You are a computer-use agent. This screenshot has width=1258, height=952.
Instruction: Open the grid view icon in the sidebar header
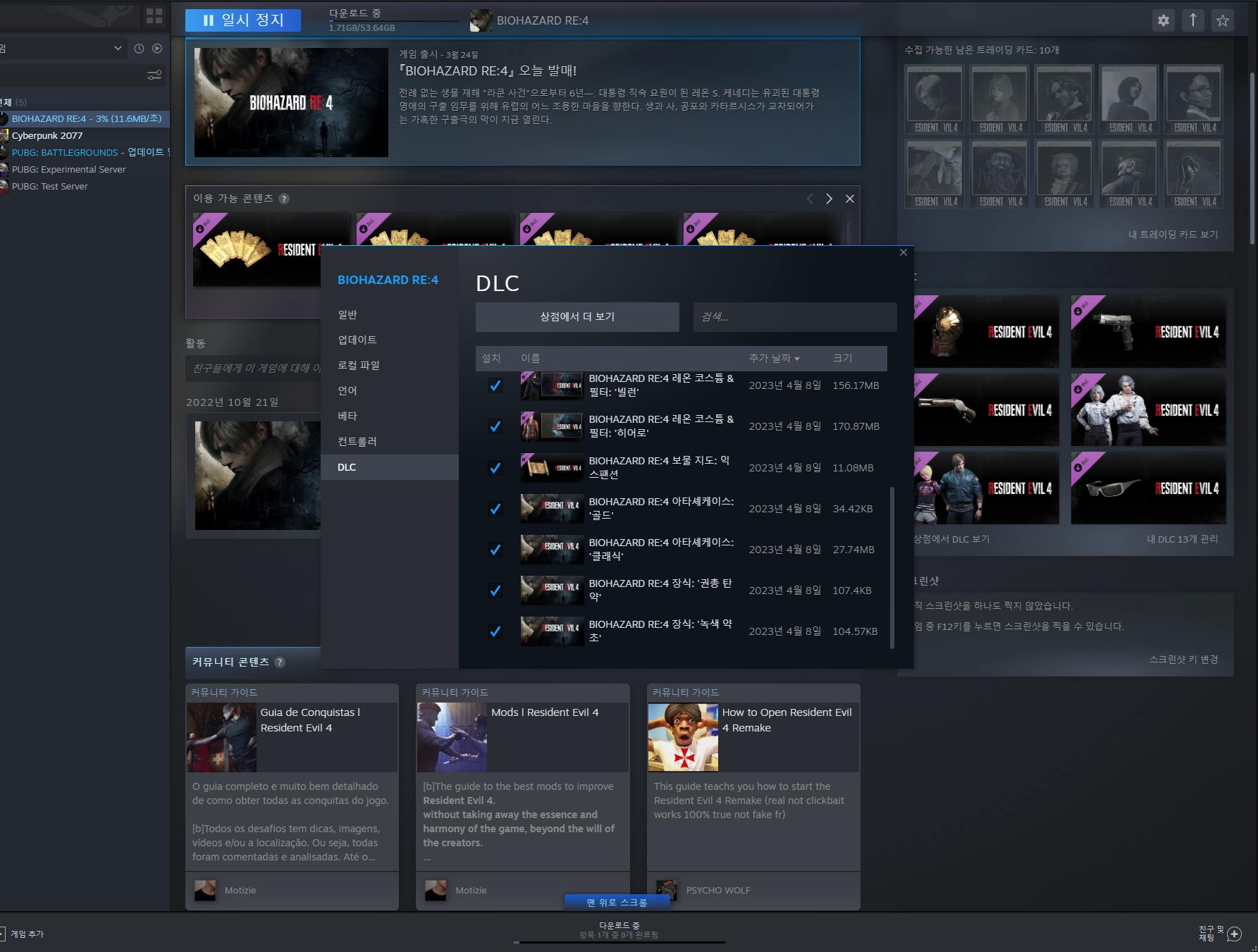[154, 16]
